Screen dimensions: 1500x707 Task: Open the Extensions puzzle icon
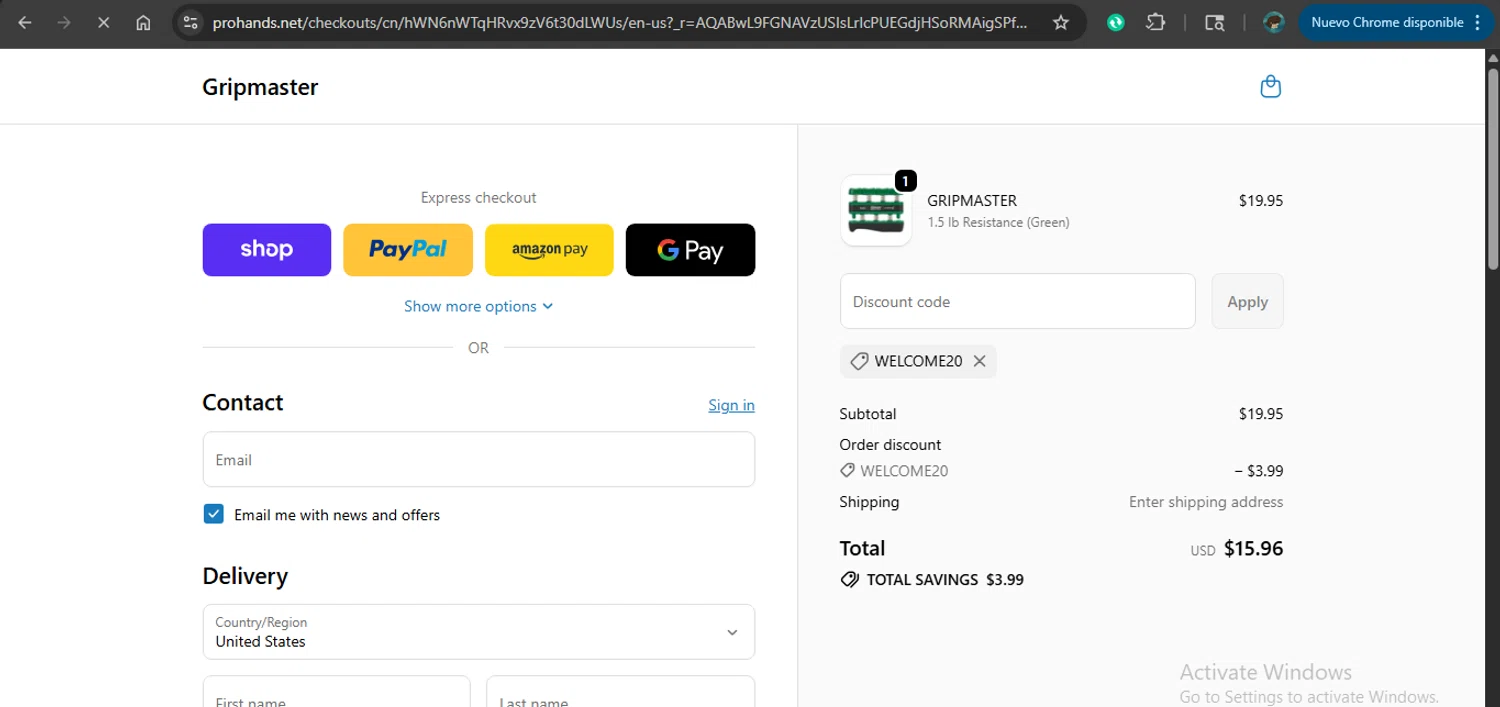click(1155, 22)
